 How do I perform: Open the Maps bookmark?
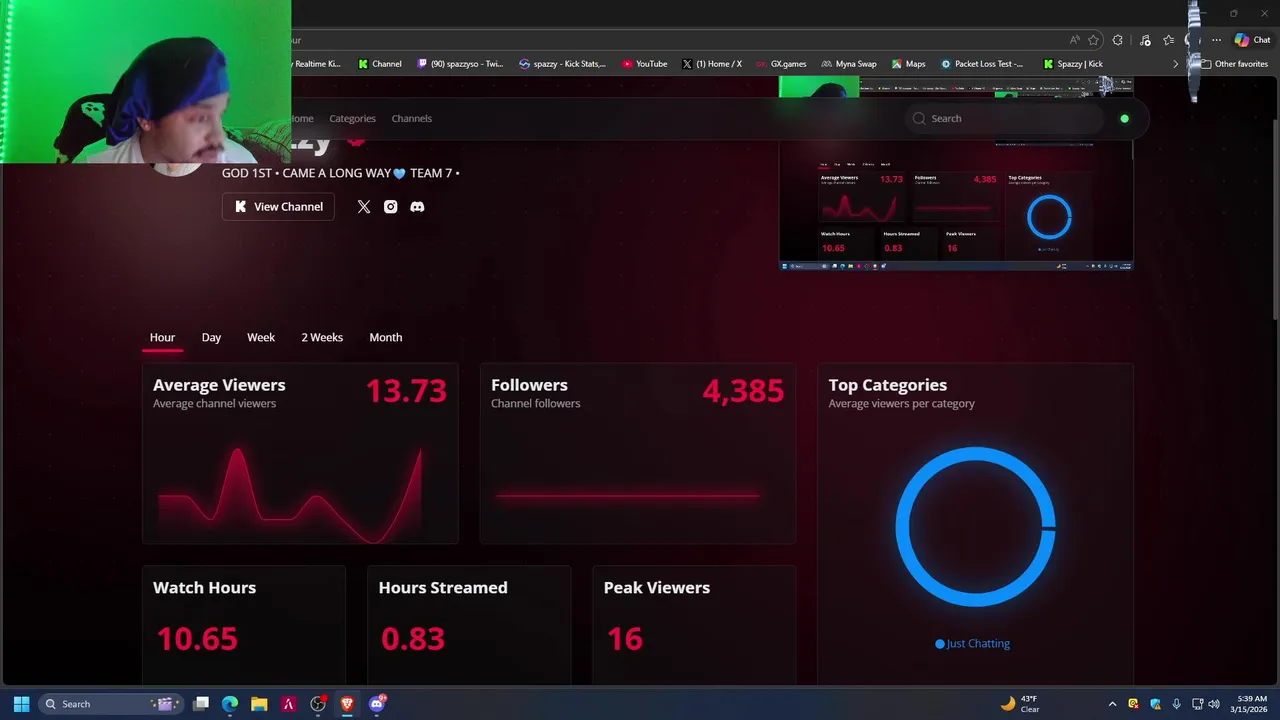(x=908, y=64)
